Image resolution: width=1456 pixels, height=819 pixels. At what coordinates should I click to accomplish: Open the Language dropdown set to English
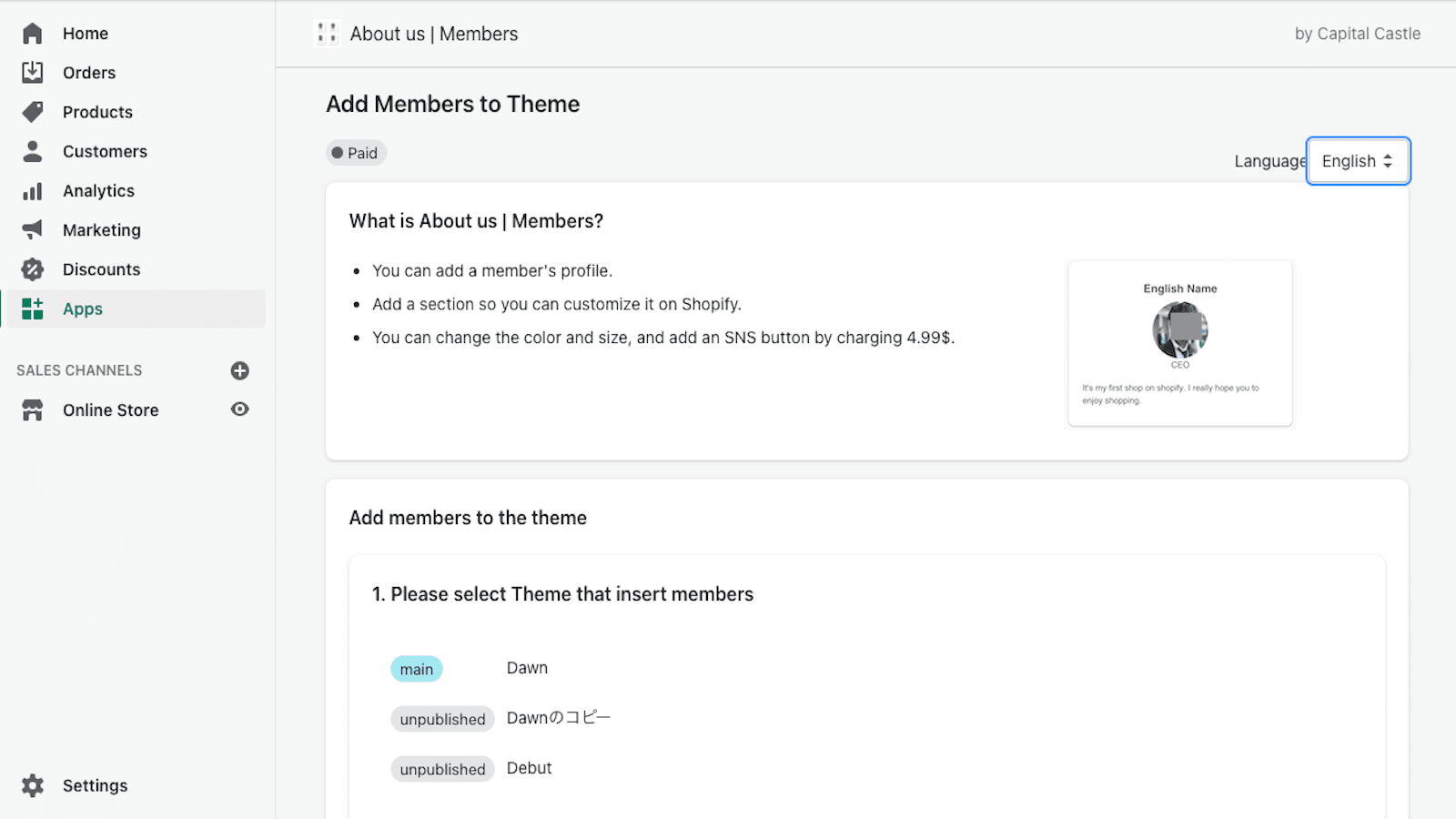[1357, 161]
